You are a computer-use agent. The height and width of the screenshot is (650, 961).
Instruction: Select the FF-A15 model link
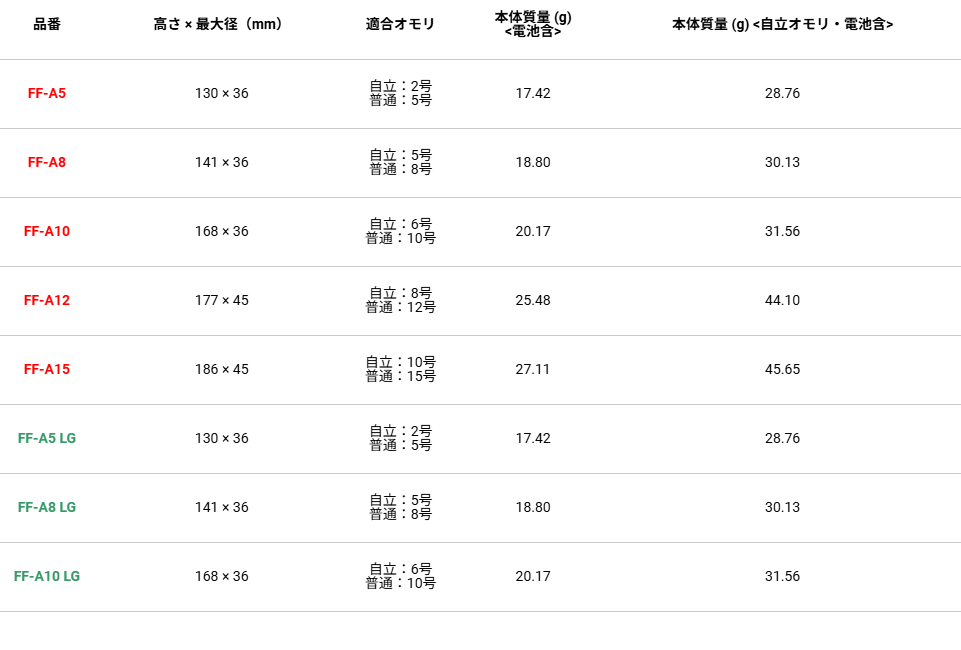[x=47, y=369]
